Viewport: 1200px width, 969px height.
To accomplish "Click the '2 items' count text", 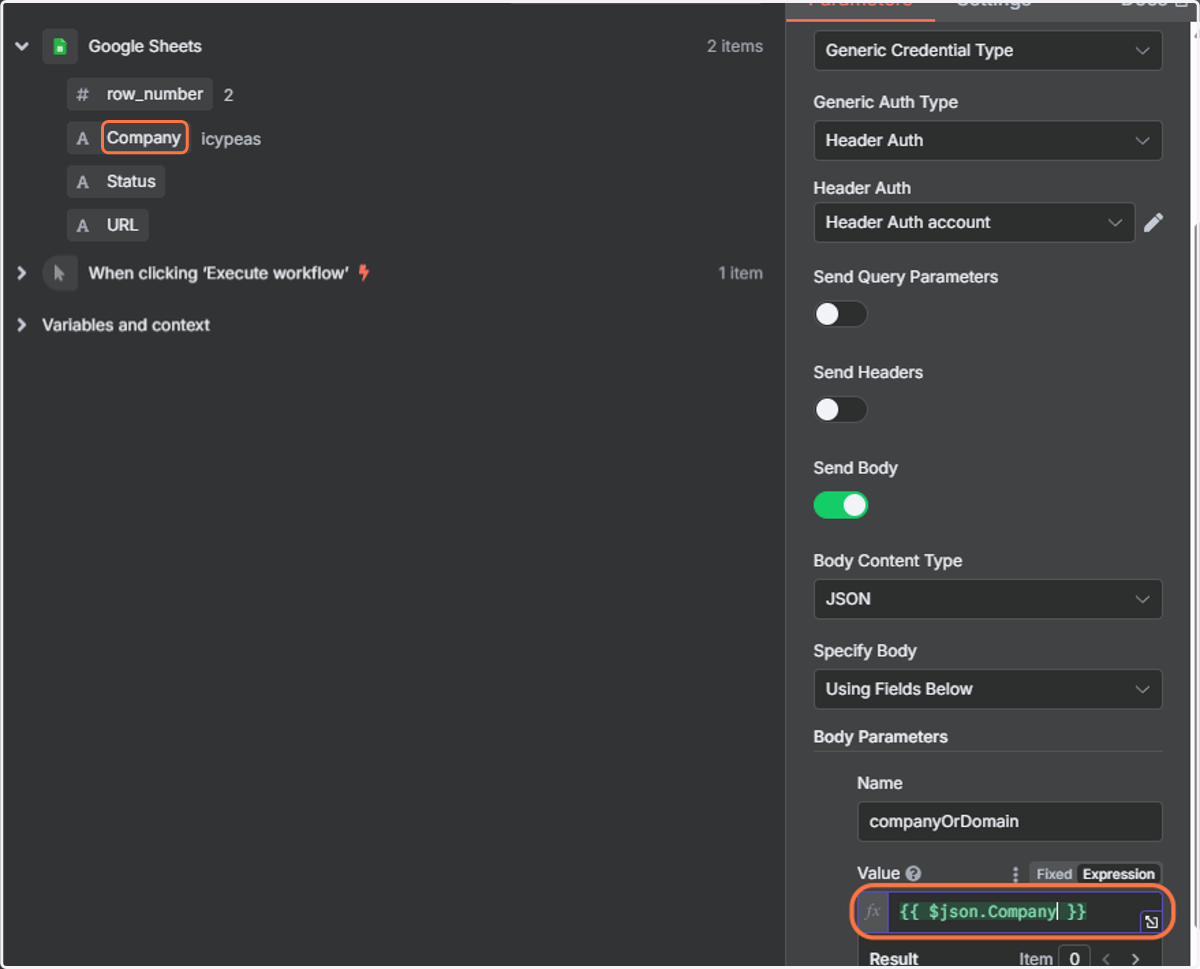I will (735, 46).
